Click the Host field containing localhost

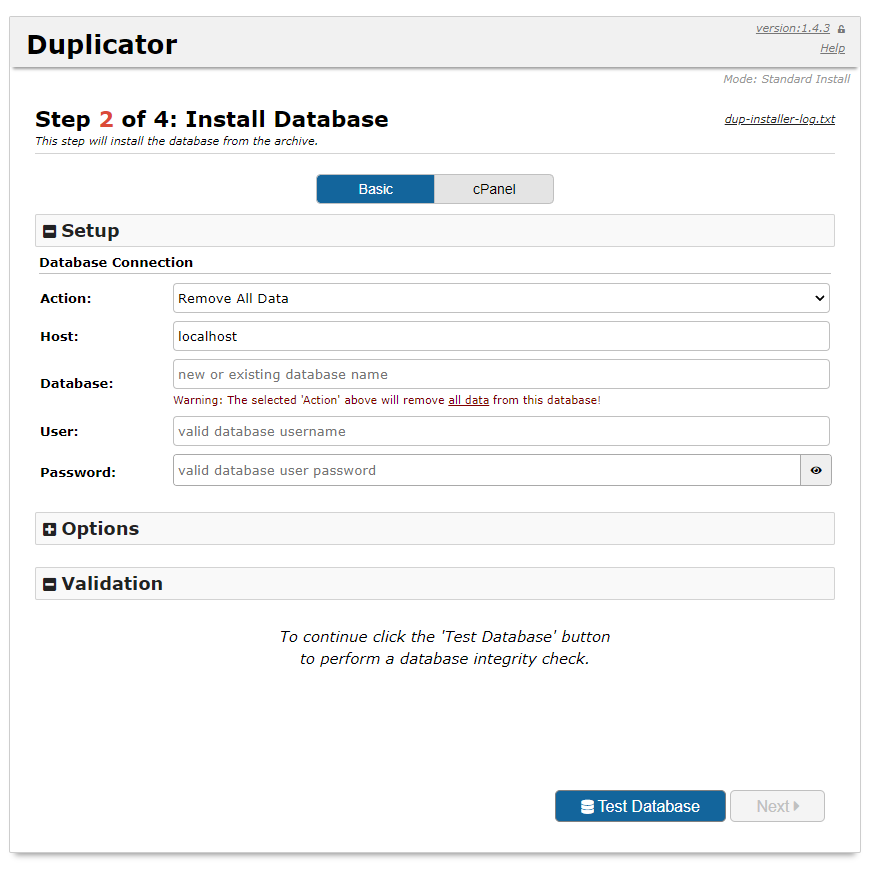click(x=501, y=336)
